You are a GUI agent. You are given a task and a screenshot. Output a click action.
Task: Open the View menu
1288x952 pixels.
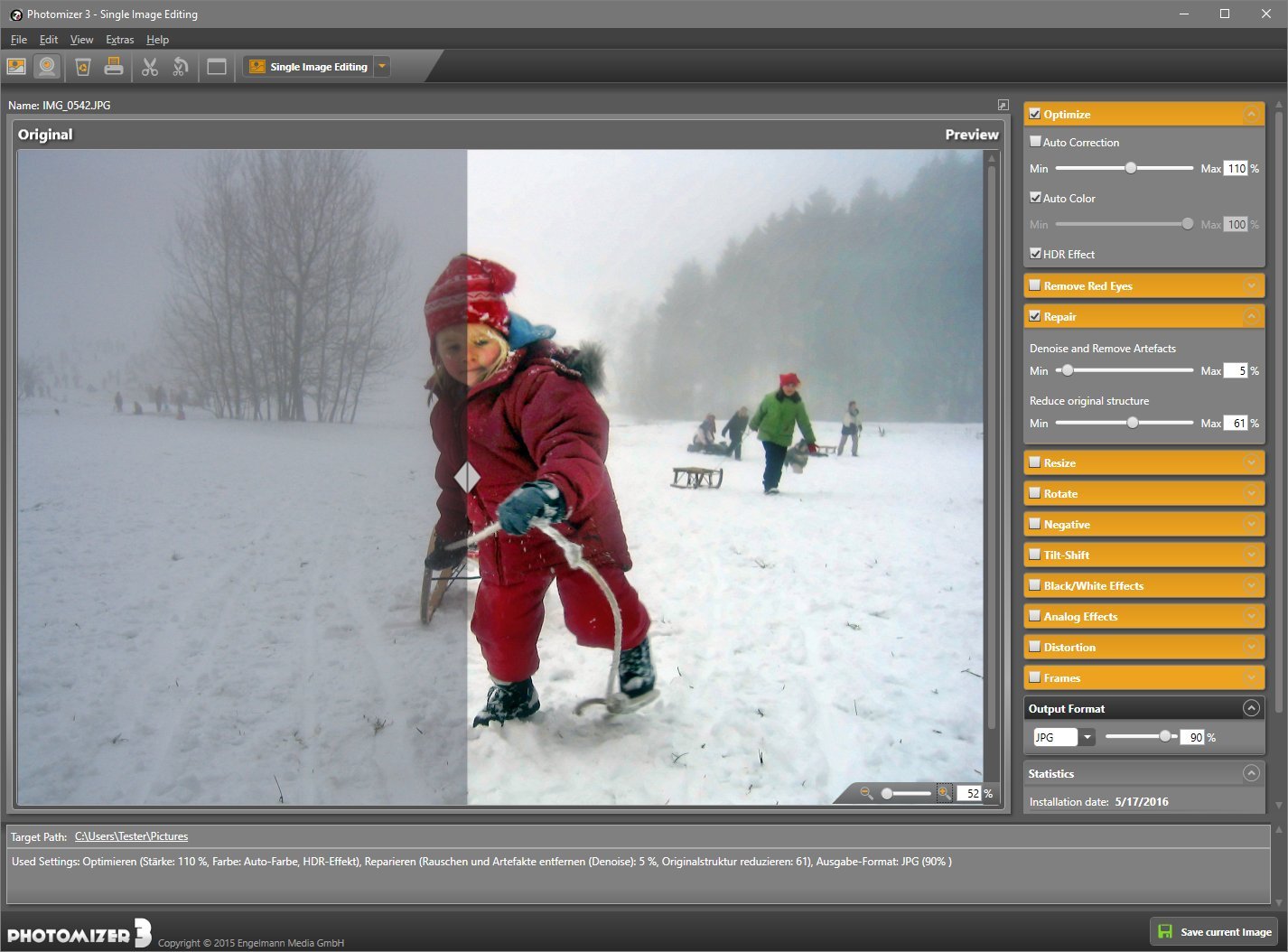tap(81, 40)
